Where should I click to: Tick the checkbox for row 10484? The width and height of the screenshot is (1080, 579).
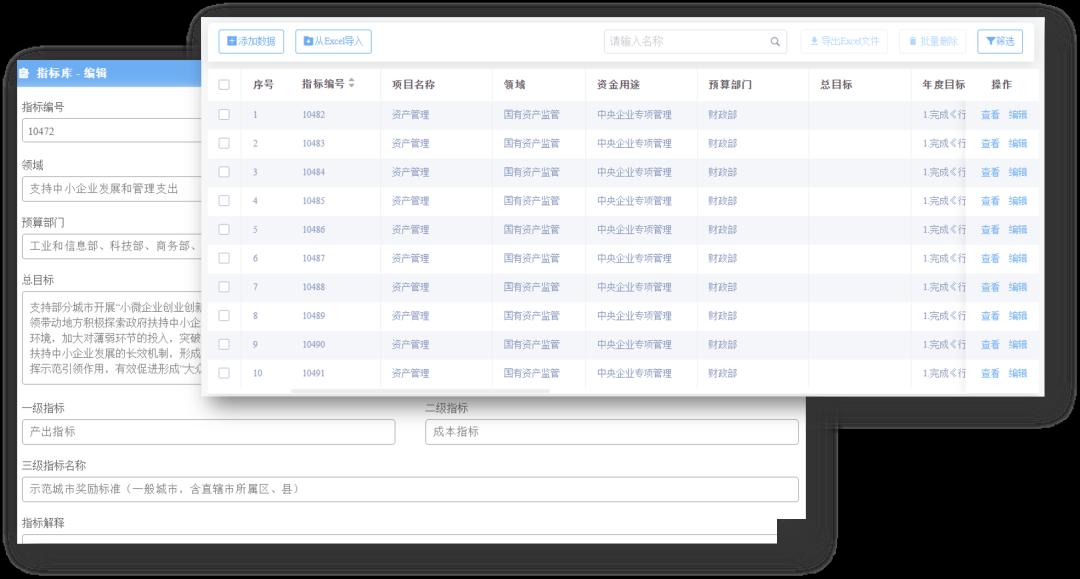(224, 172)
